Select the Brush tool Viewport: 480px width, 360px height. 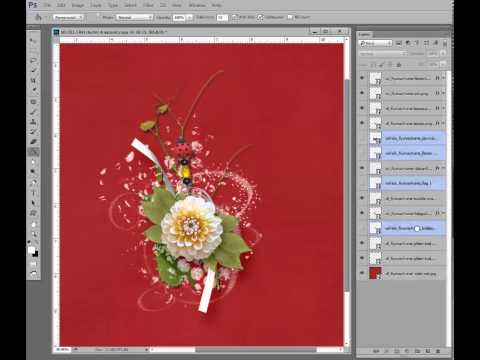pyautogui.click(x=33, y=112)
